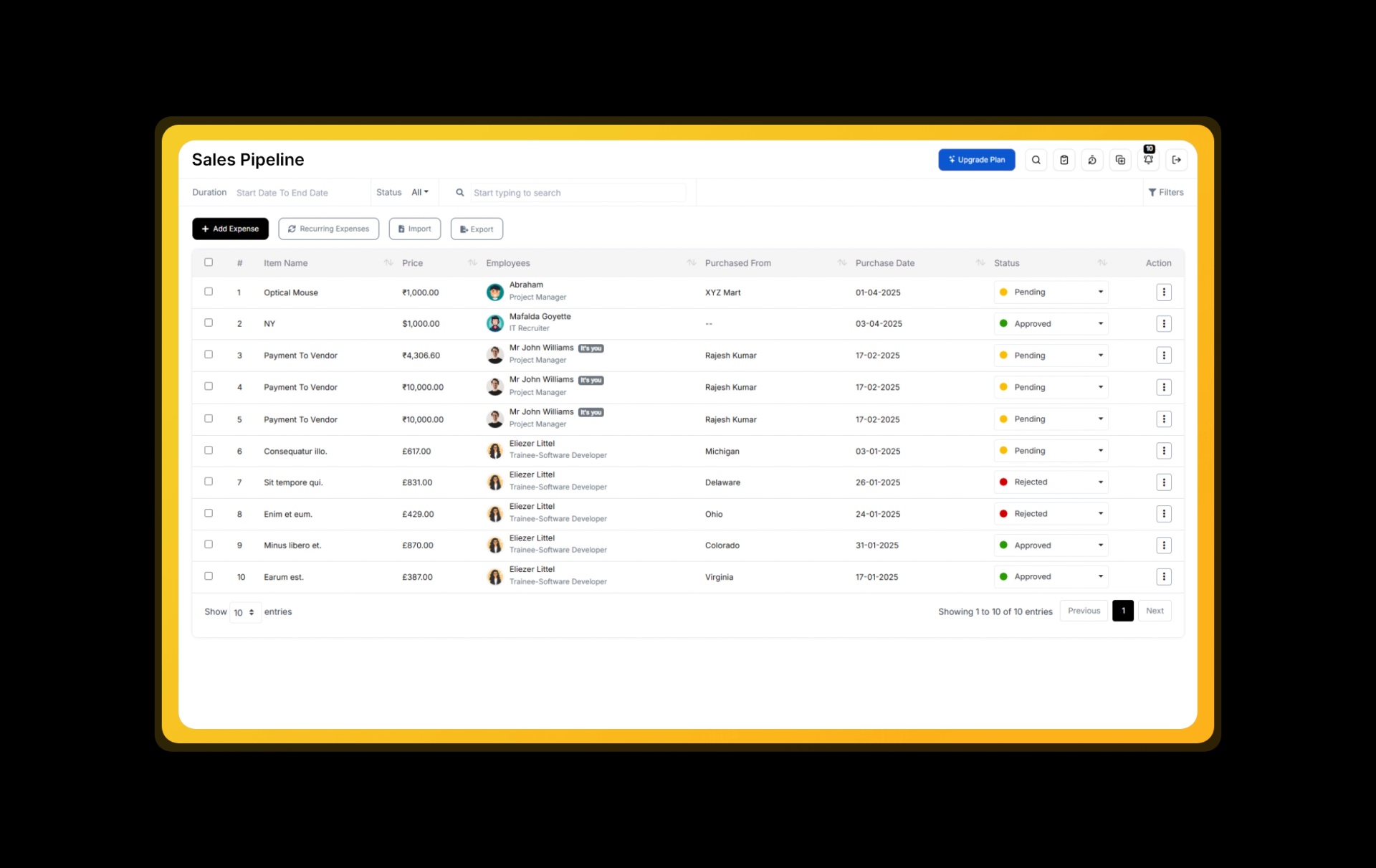The height and width of the screenshot is (868, 1376).
Task: Sort the table by Purchase Date column
Action: 980,262
